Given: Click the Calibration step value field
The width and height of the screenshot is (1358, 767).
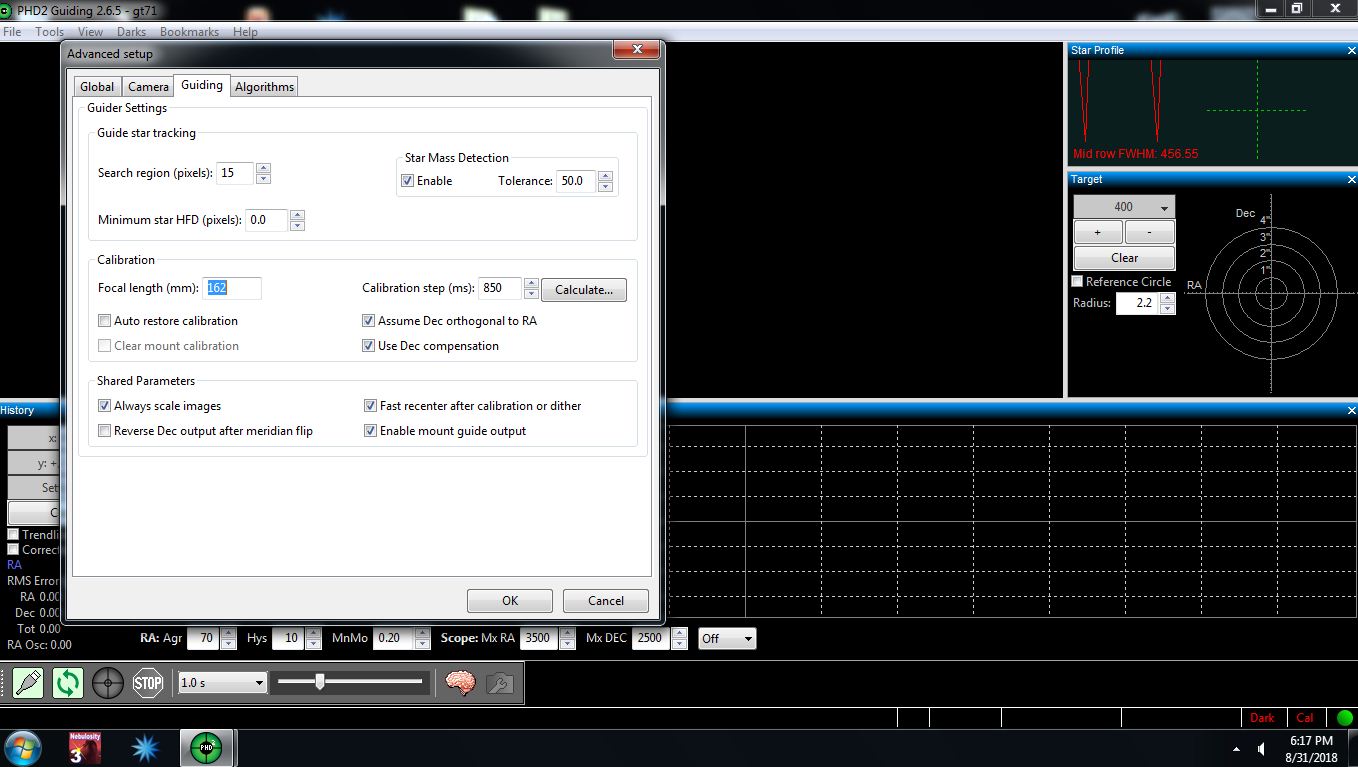Looking at the screenshot, I should [x=500, y=288].
